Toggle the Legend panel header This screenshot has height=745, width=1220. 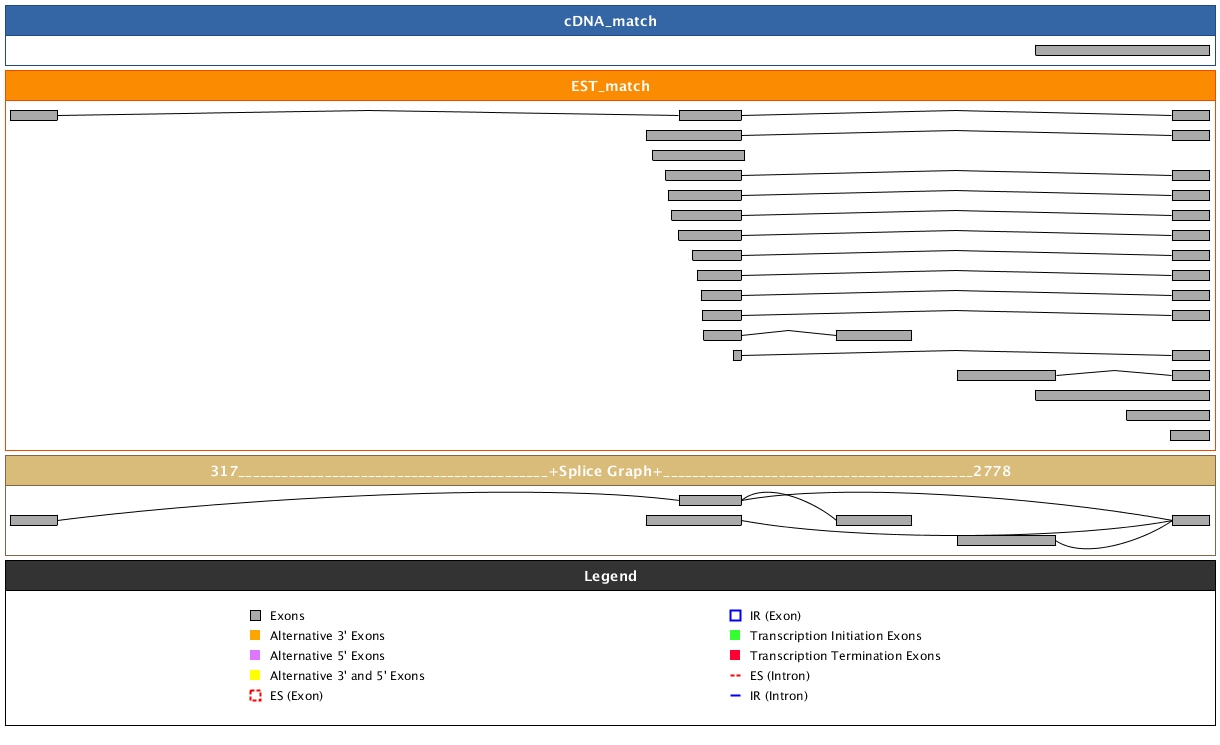click(x=610, y=576)
